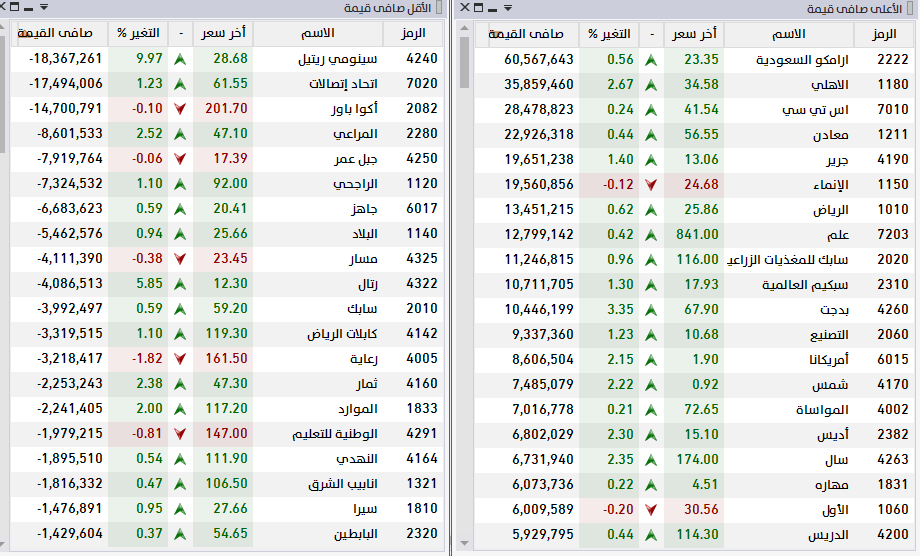The height and width of the screenshot is (556, 920).
Task: Sort left panel by التغير % header
Action: [x=138, y=33]
